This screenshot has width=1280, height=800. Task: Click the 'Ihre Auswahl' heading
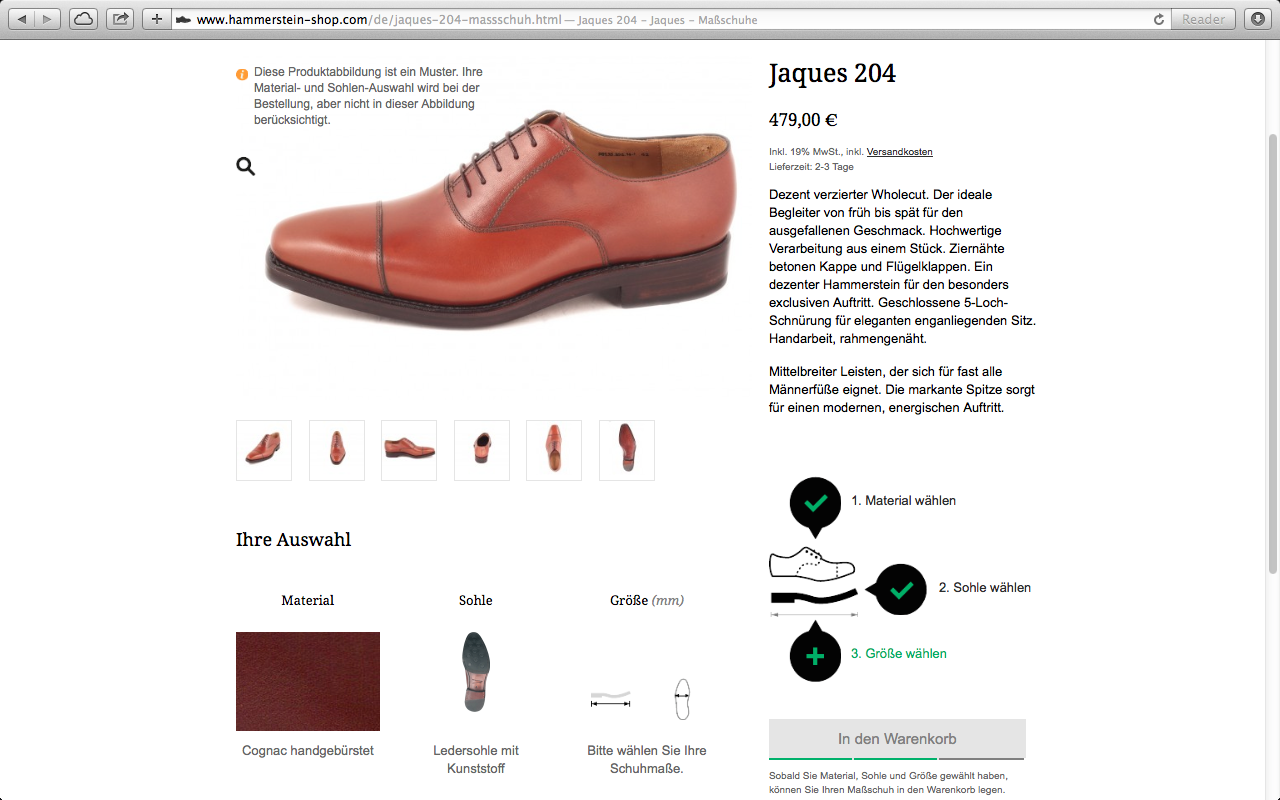pyautogui.click(x=293, y=539)
